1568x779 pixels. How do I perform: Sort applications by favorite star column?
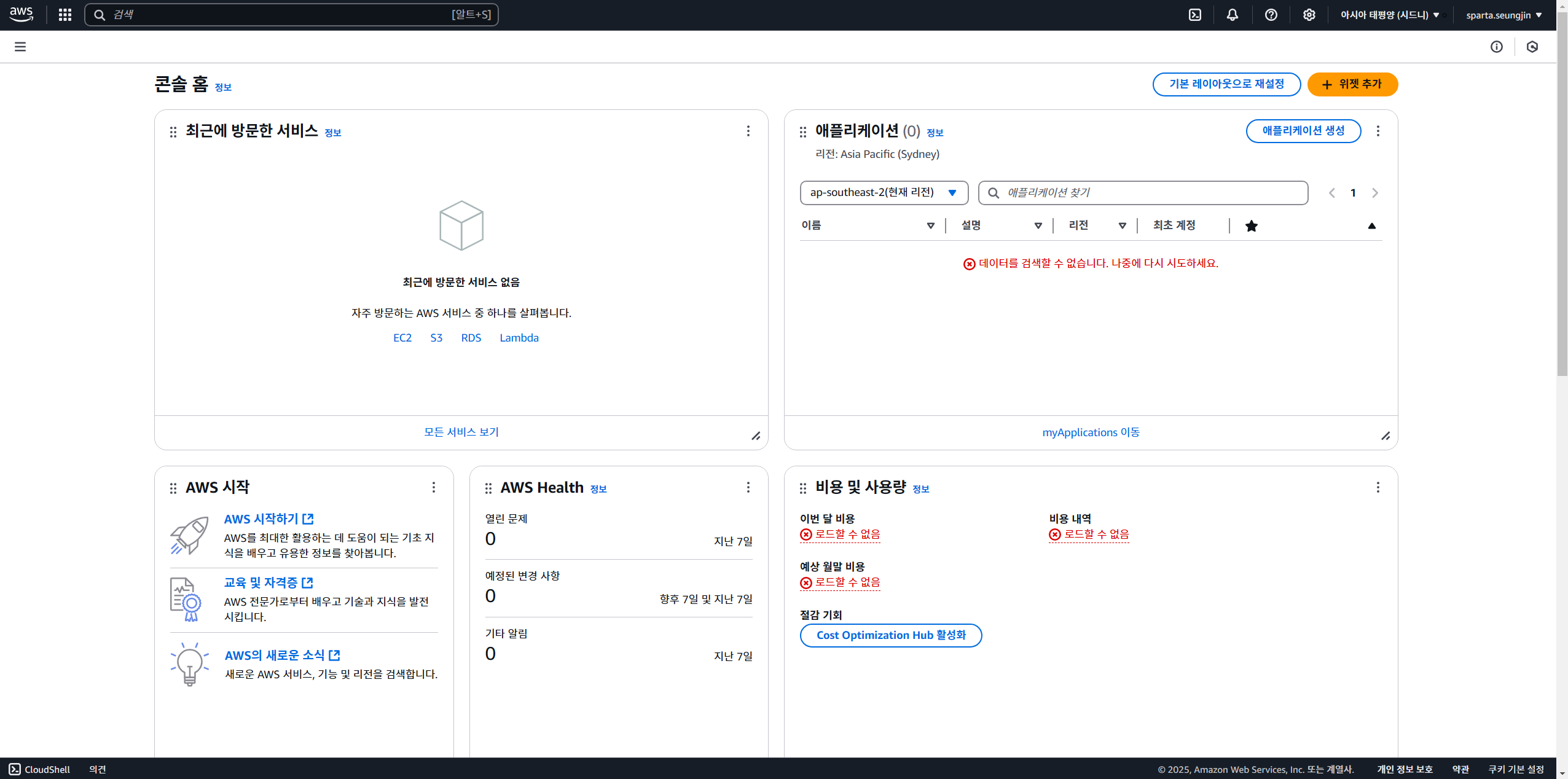tap(1251, 226)
